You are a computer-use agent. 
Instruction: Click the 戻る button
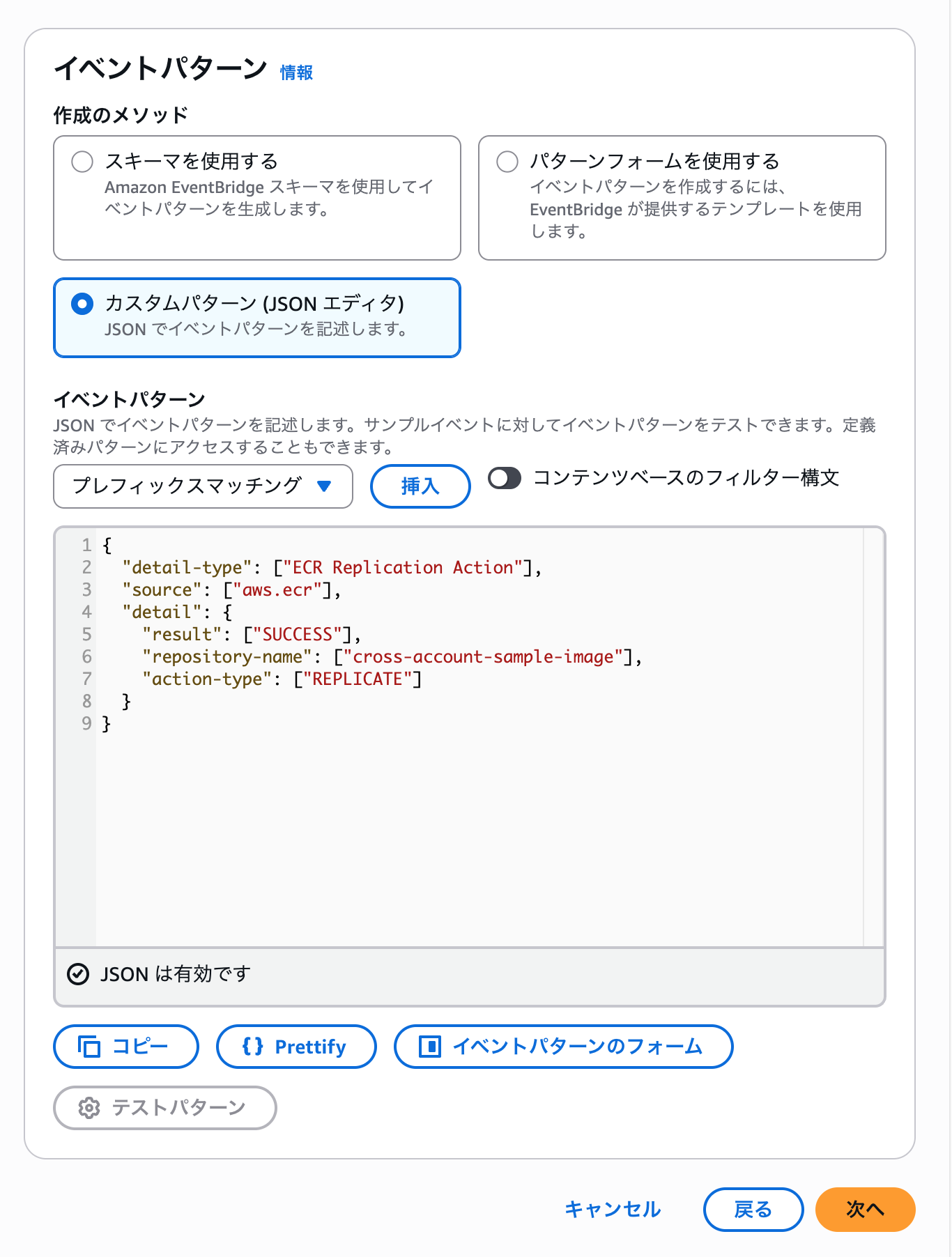(753, 1210)
